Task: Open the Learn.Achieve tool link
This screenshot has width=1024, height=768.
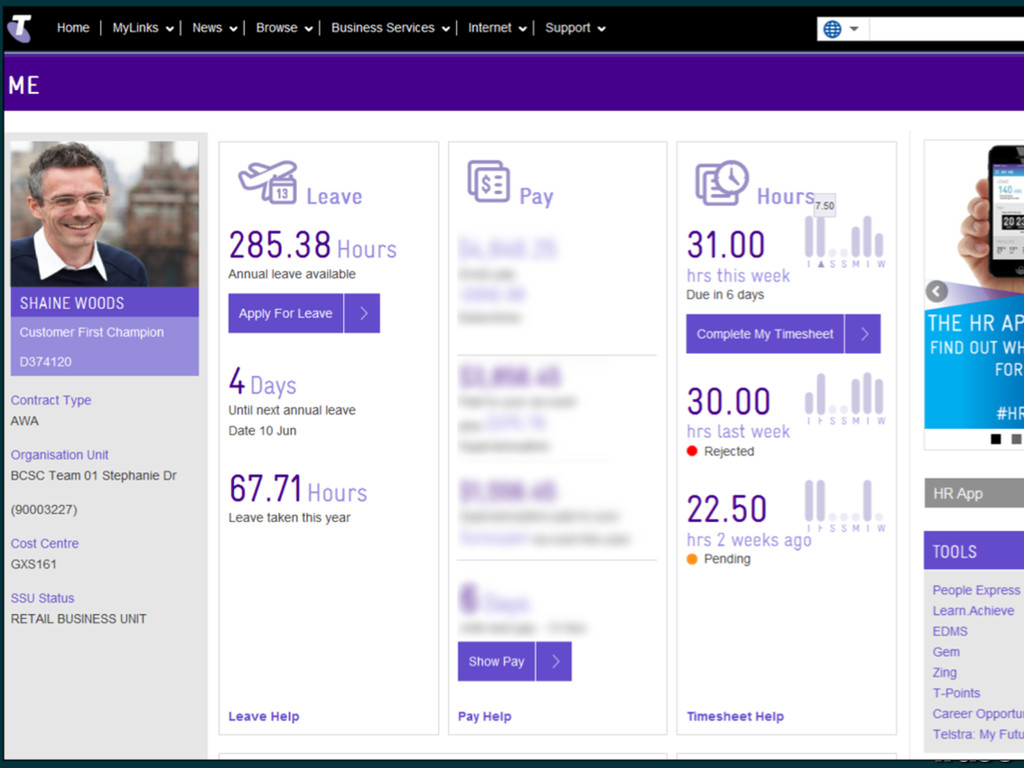Action: (x=973, y=611)
